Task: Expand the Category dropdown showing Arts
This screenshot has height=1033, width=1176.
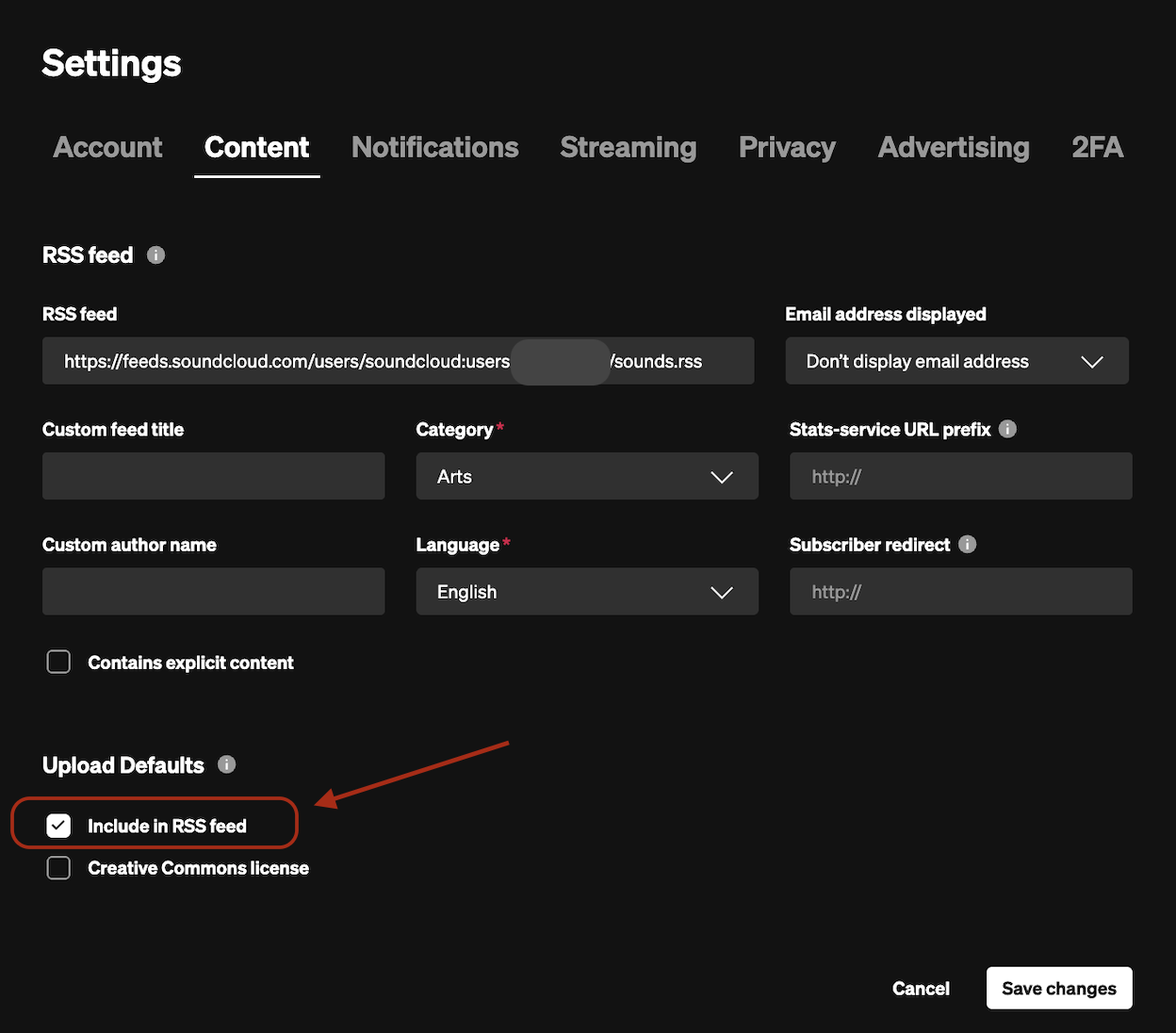Action: tap(586, 477)
